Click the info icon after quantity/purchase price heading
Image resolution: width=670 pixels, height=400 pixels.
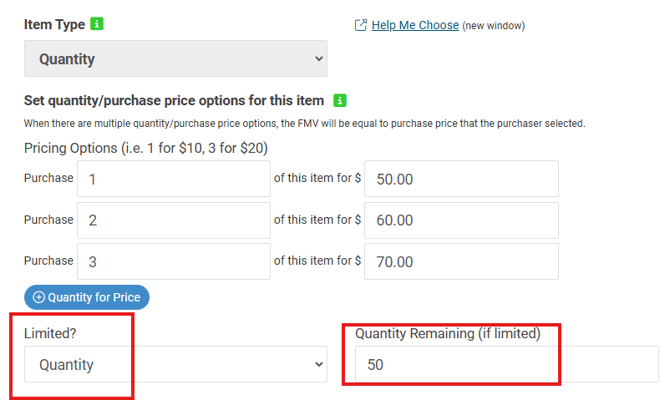click(340, 101)
